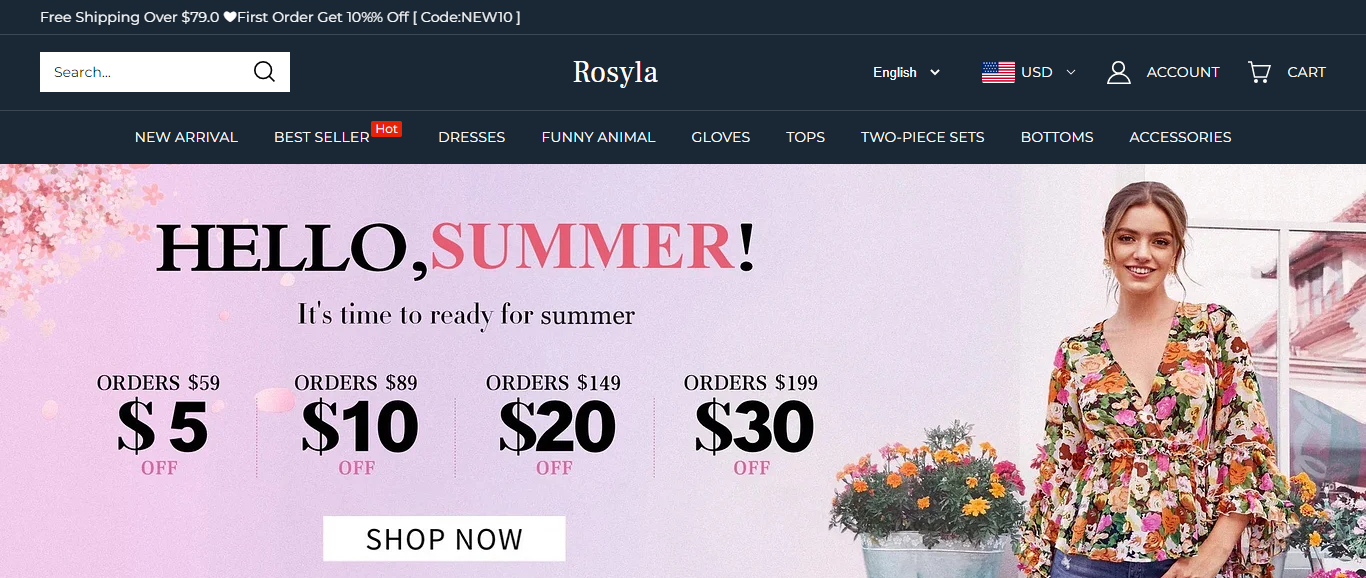This screenshot has width=1366, height=578.
Task: Open the Tops category
Action: click(x=805, y=137)
